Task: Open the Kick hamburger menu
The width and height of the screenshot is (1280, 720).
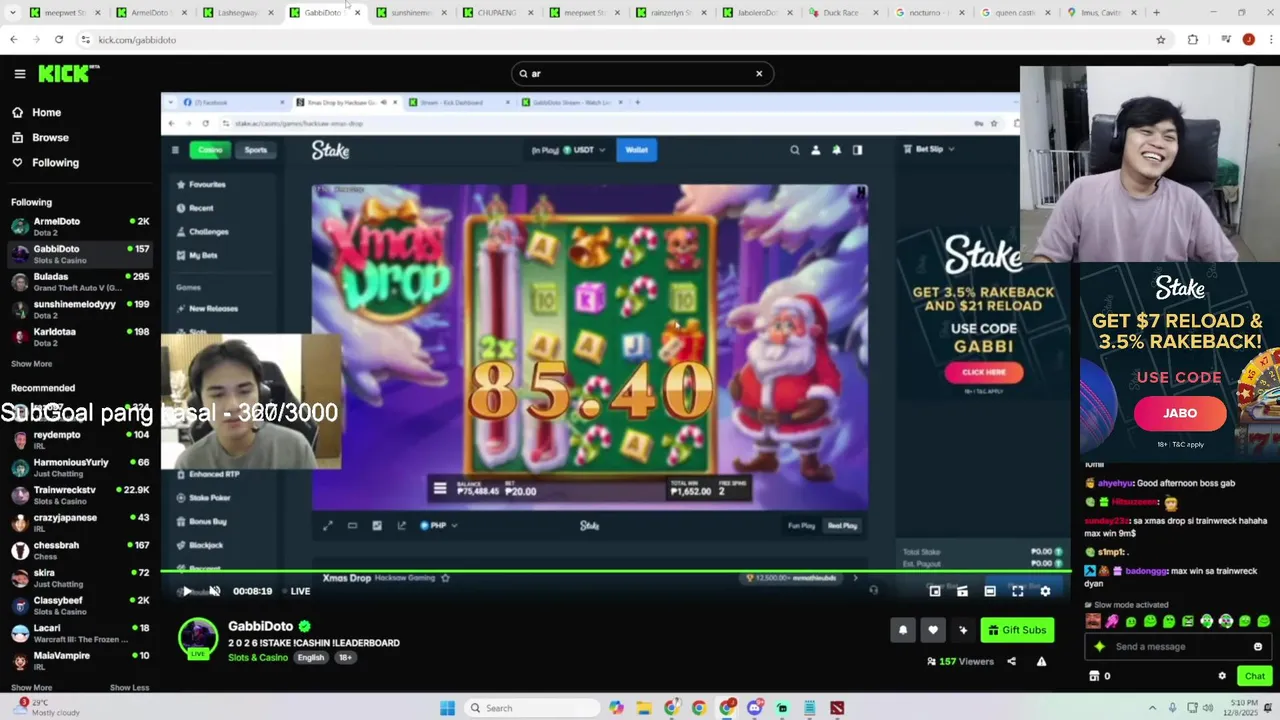Action: [19, 73]
